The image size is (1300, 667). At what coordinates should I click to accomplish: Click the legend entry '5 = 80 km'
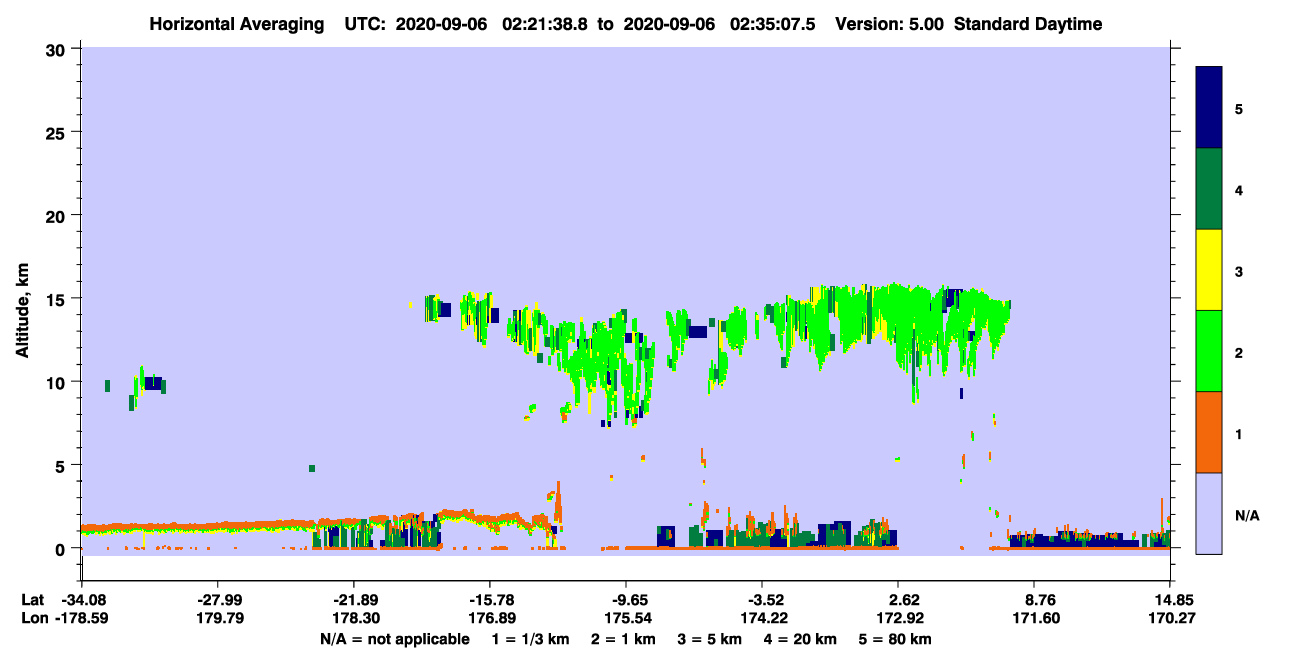coord(896,639)
